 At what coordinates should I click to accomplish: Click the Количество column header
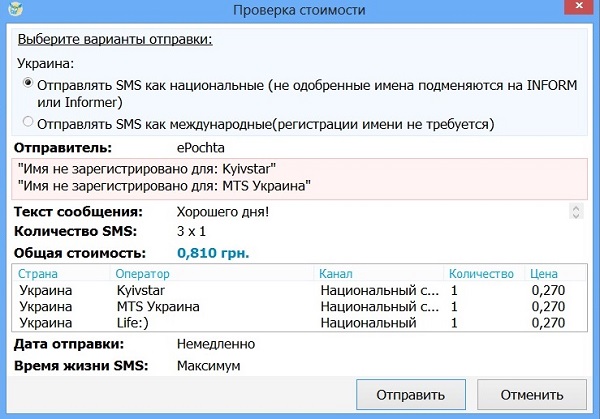[484, 274]
